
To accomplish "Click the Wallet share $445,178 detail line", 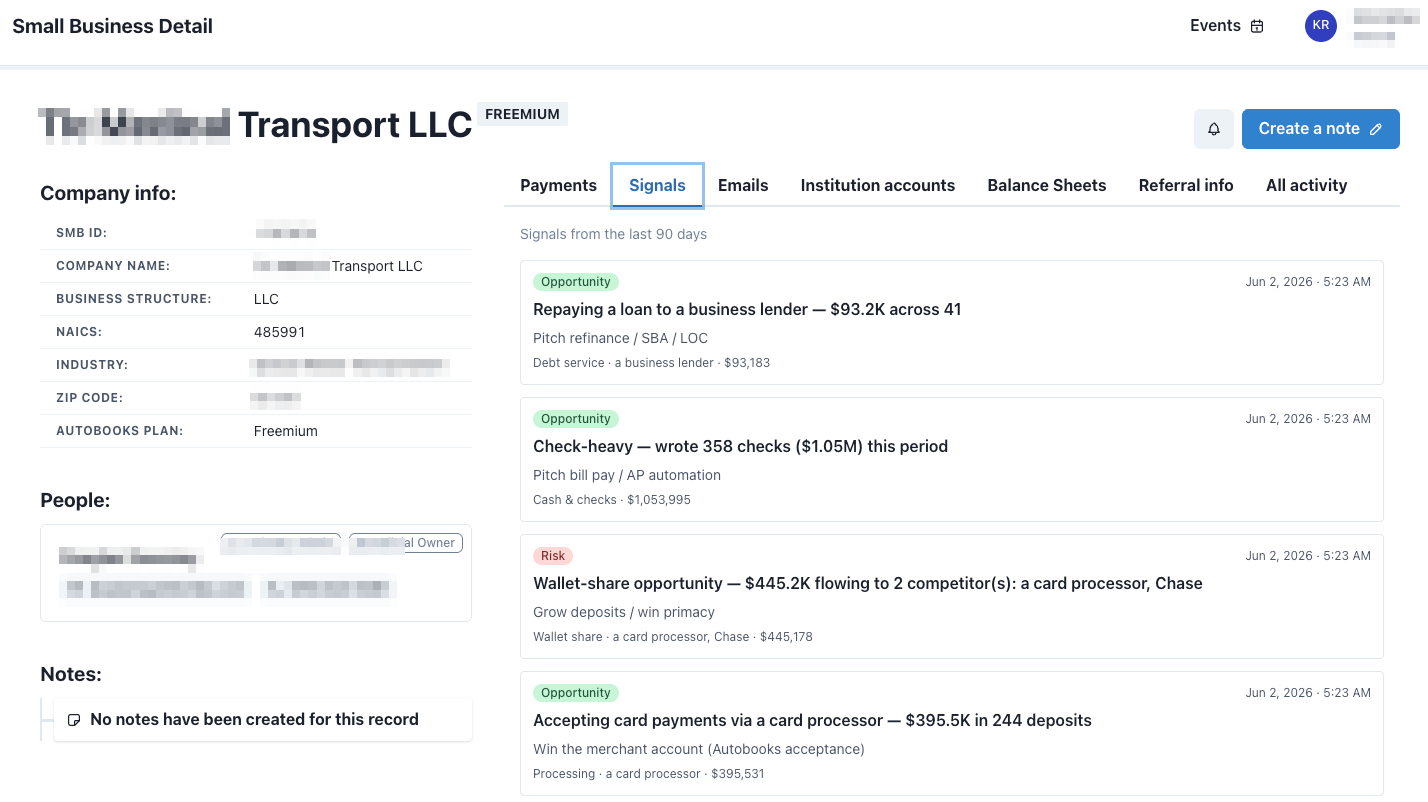I will click(673, 637).
